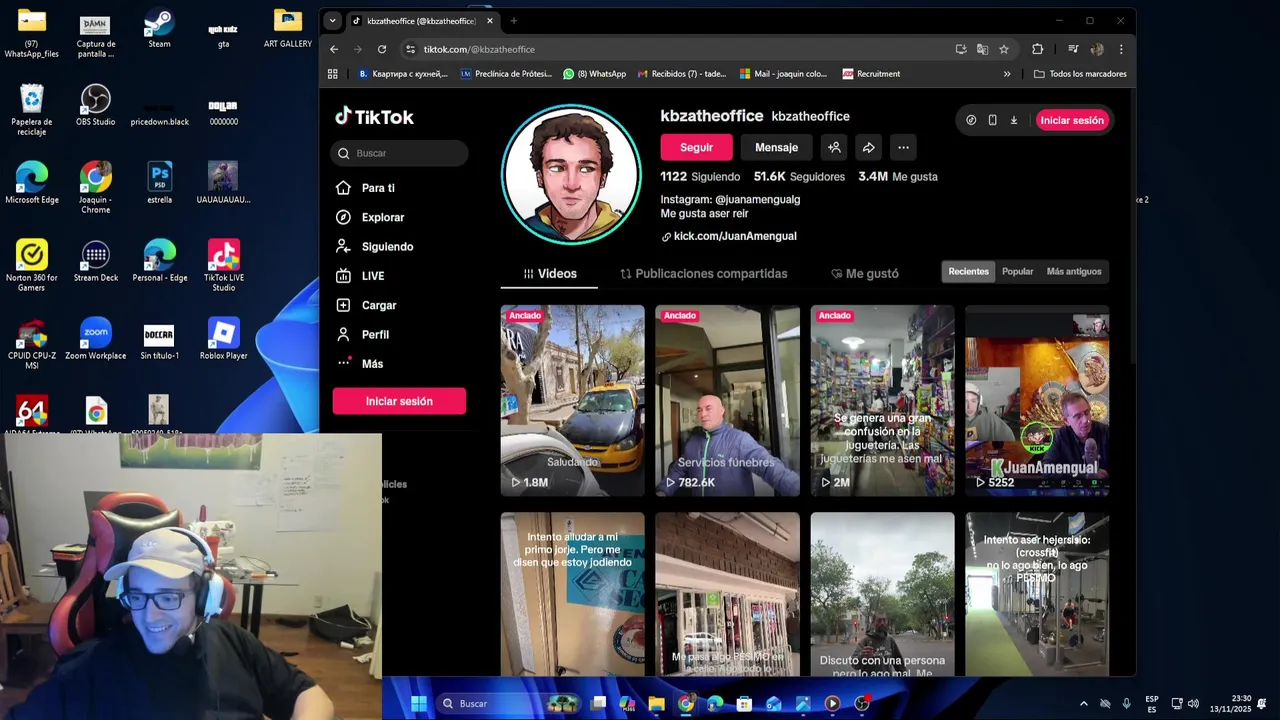Click the kbzatheoffice profile avatar
The width and height of the screenshot is (1280, 720).
tap(571, 174)
